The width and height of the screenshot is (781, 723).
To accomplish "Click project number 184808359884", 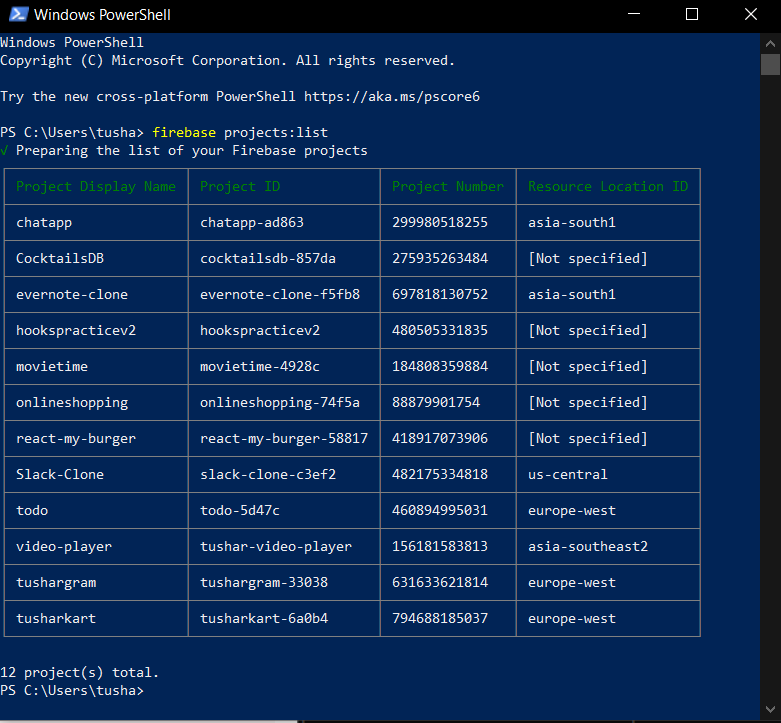I will 440,366.
